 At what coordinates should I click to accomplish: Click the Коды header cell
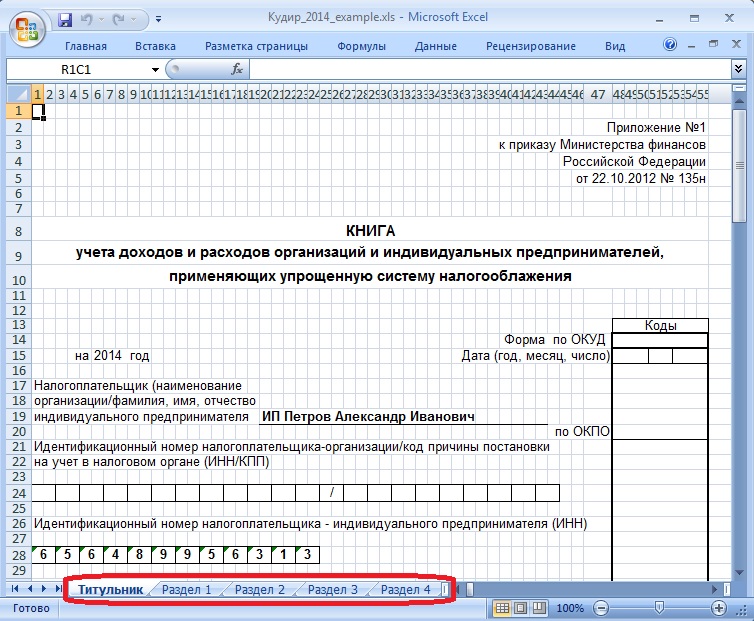[x=660, y=325]
